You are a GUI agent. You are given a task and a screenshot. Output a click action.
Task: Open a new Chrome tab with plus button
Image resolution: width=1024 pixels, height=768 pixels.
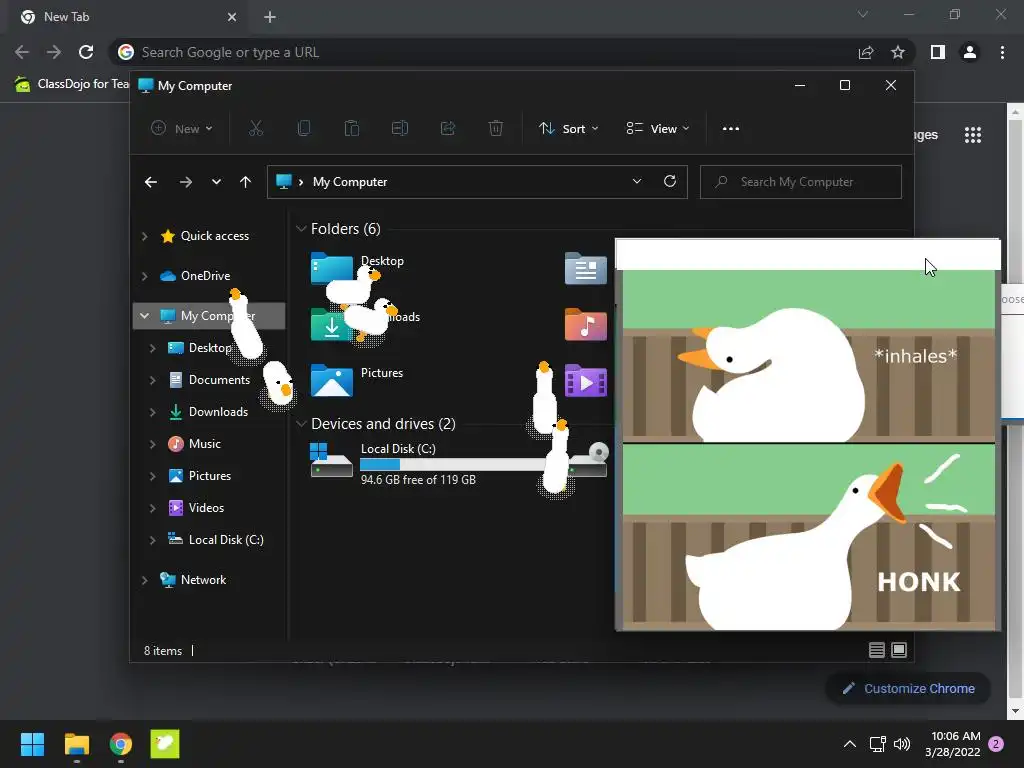point(270,17)
